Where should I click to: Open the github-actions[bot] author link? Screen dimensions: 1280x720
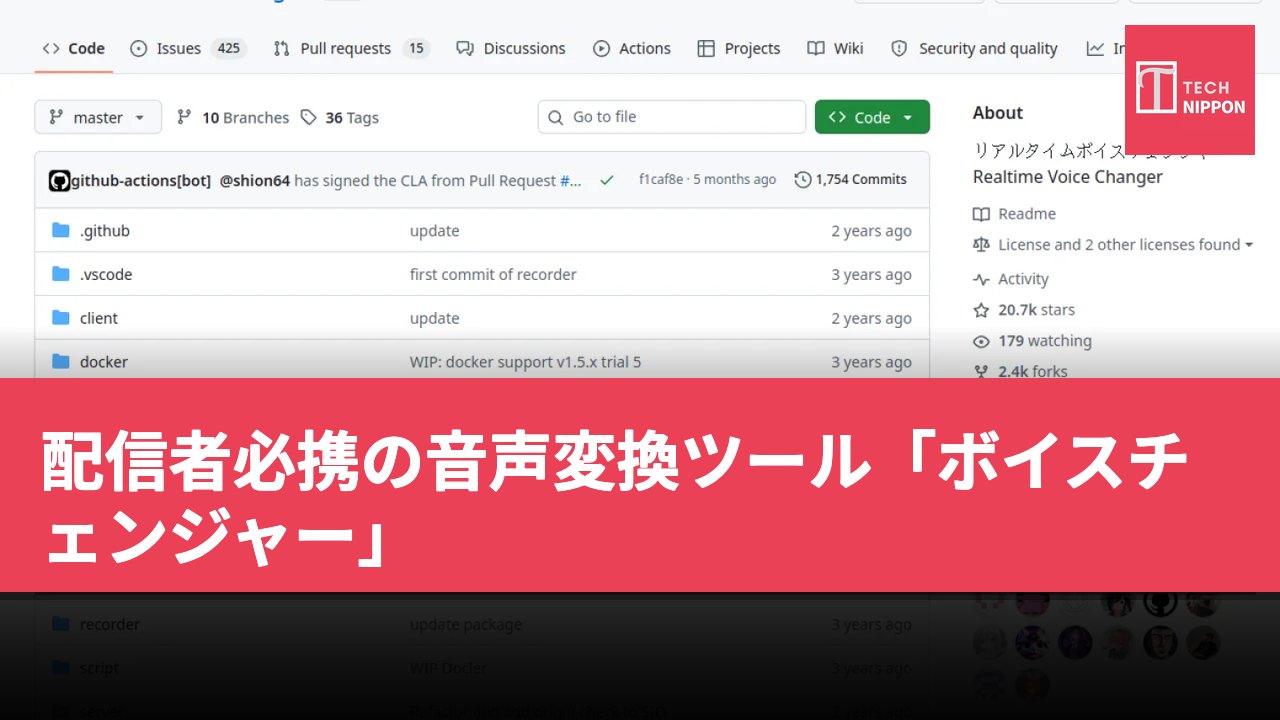pos(140,181)
